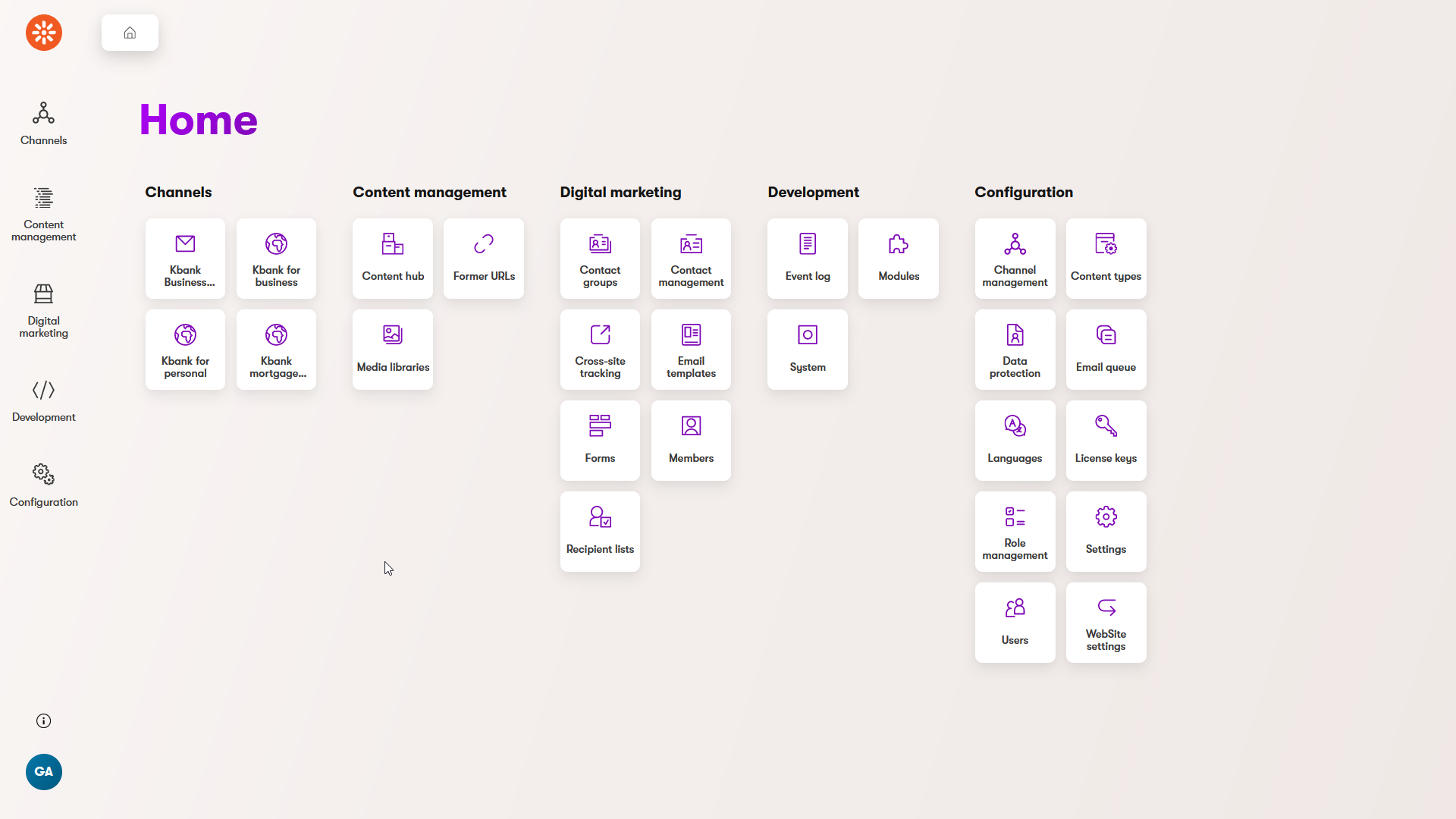The width and height of the screenshot is (1456, 819).
Task: Open Kbank for personal channel
Action: pyautogui.click(x=185, y=350)
